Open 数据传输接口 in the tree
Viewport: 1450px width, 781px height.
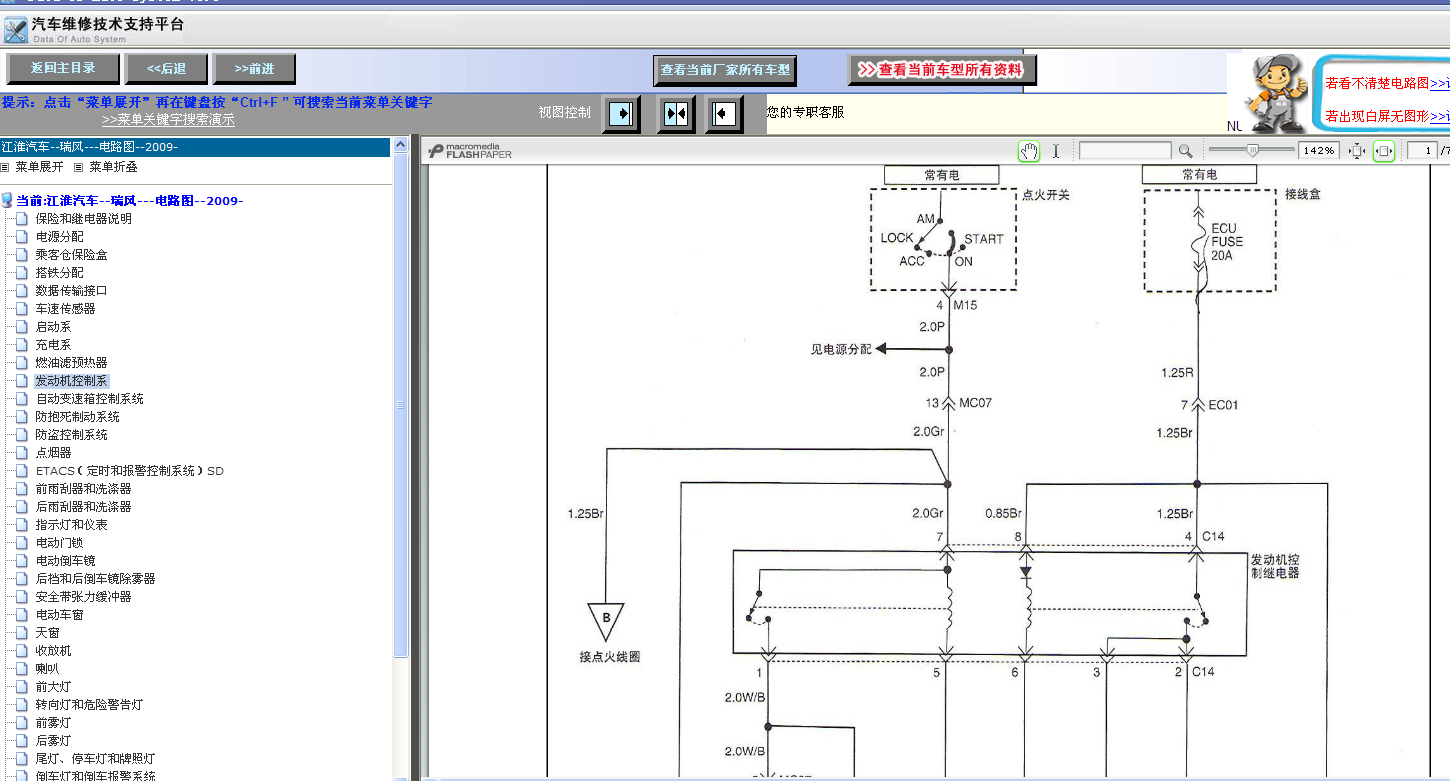point(72,291)
